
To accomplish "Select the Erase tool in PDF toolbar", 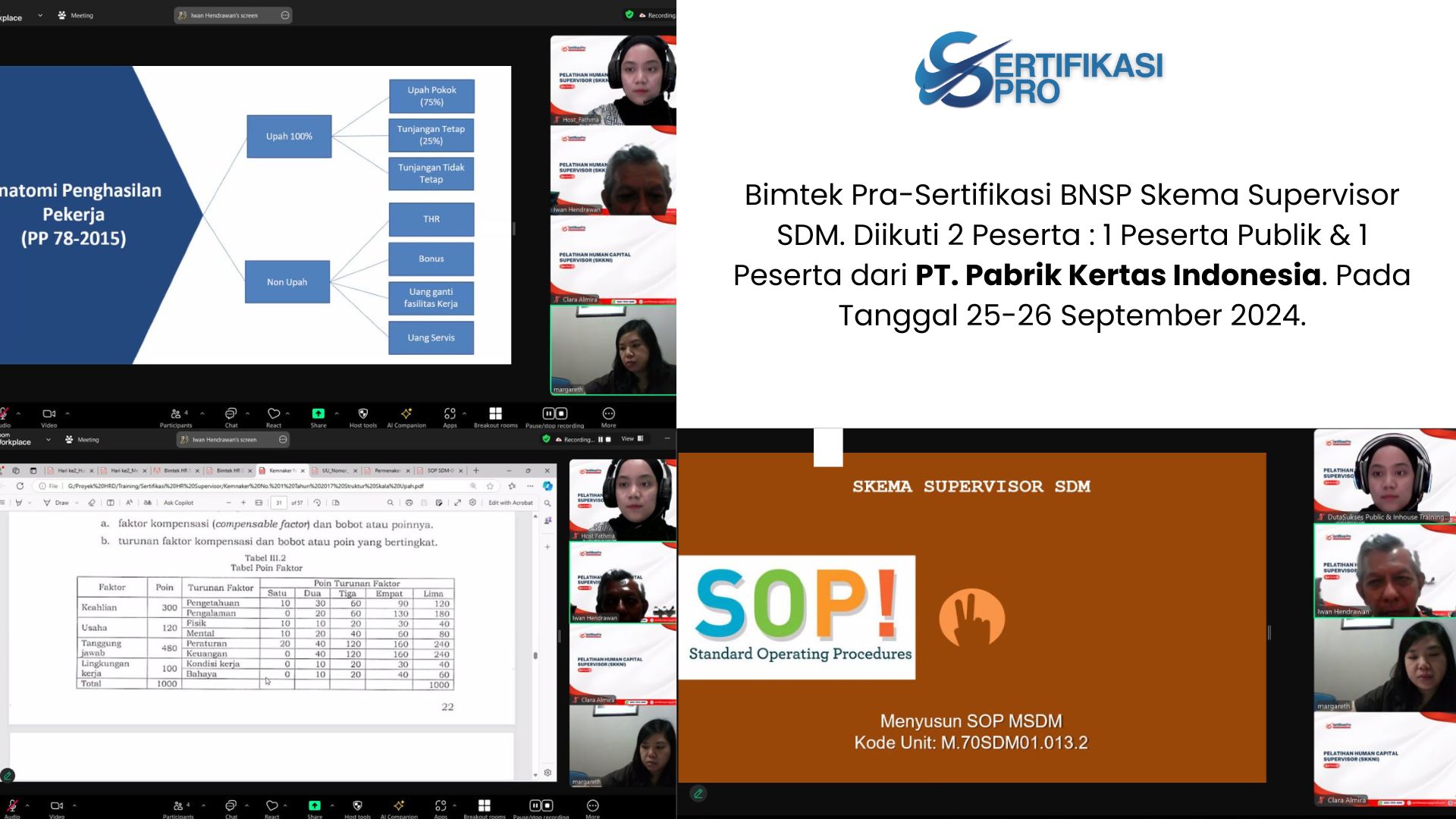I will (92, 503).
